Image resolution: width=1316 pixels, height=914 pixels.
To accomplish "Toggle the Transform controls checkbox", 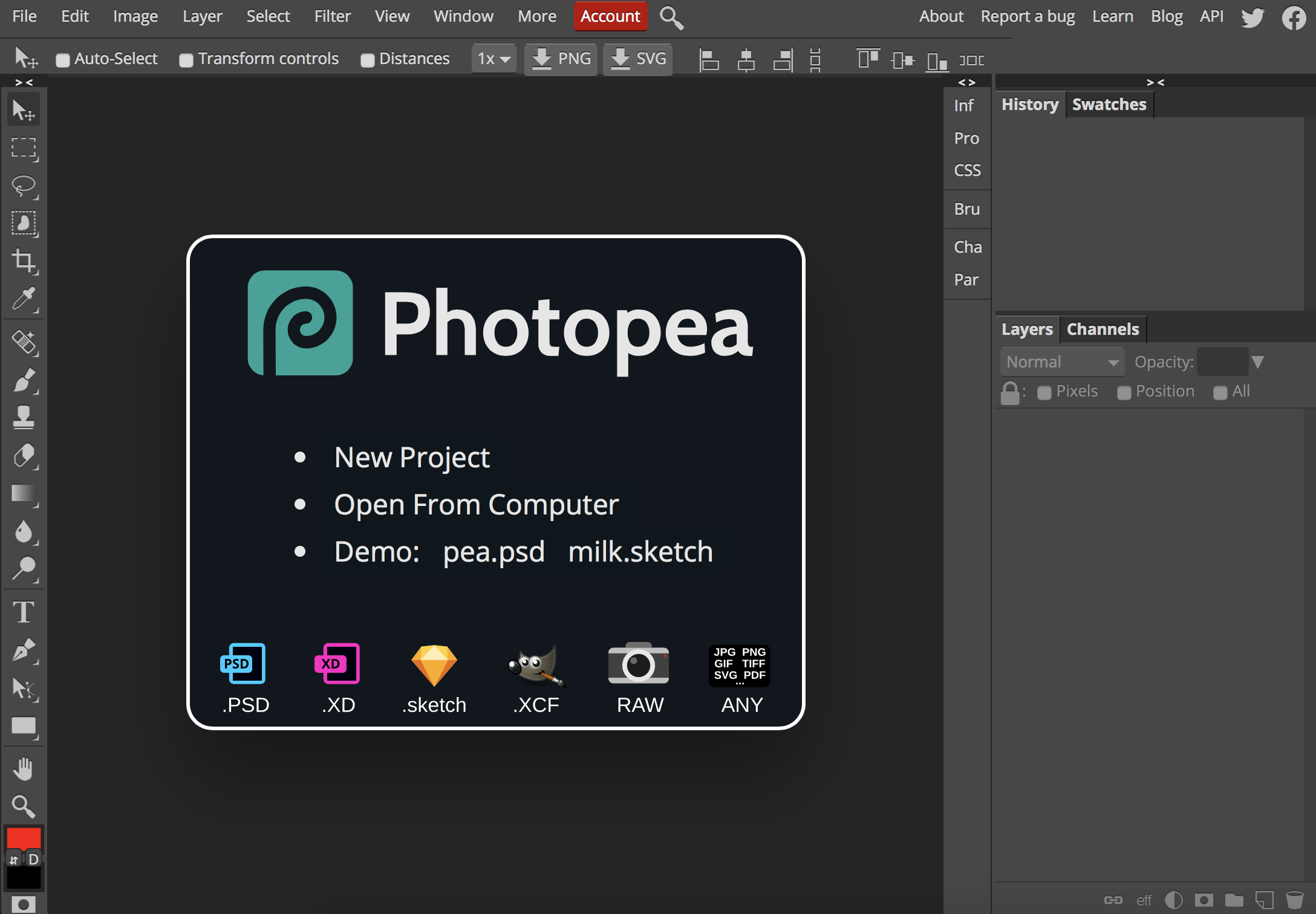I will tap(186, 60).
